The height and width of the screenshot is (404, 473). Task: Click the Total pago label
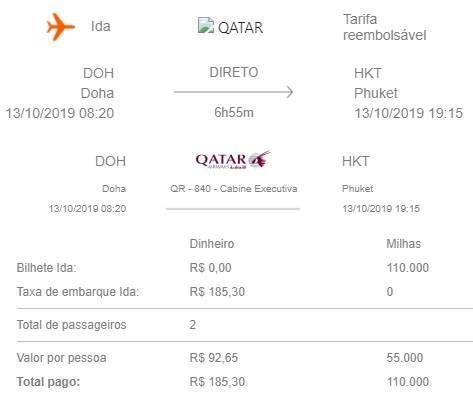(48, 382)
